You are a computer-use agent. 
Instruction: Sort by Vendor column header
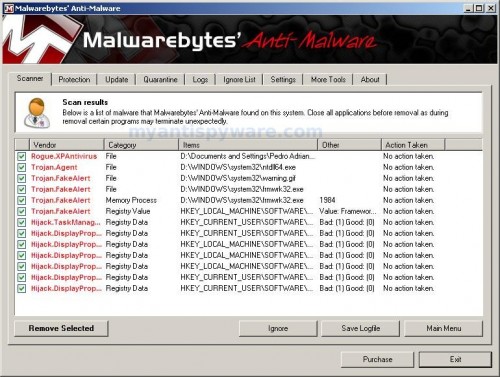67,145
